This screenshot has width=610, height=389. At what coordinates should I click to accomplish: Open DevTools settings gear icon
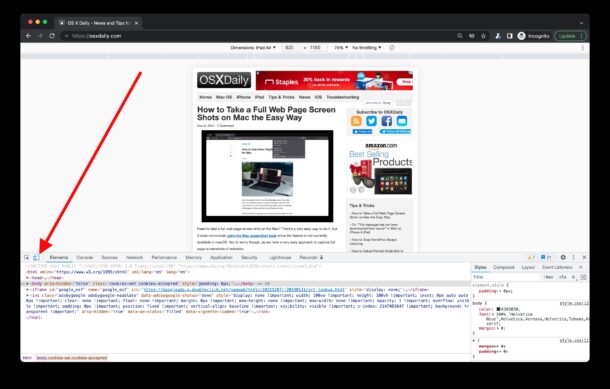tap(563, 258)
